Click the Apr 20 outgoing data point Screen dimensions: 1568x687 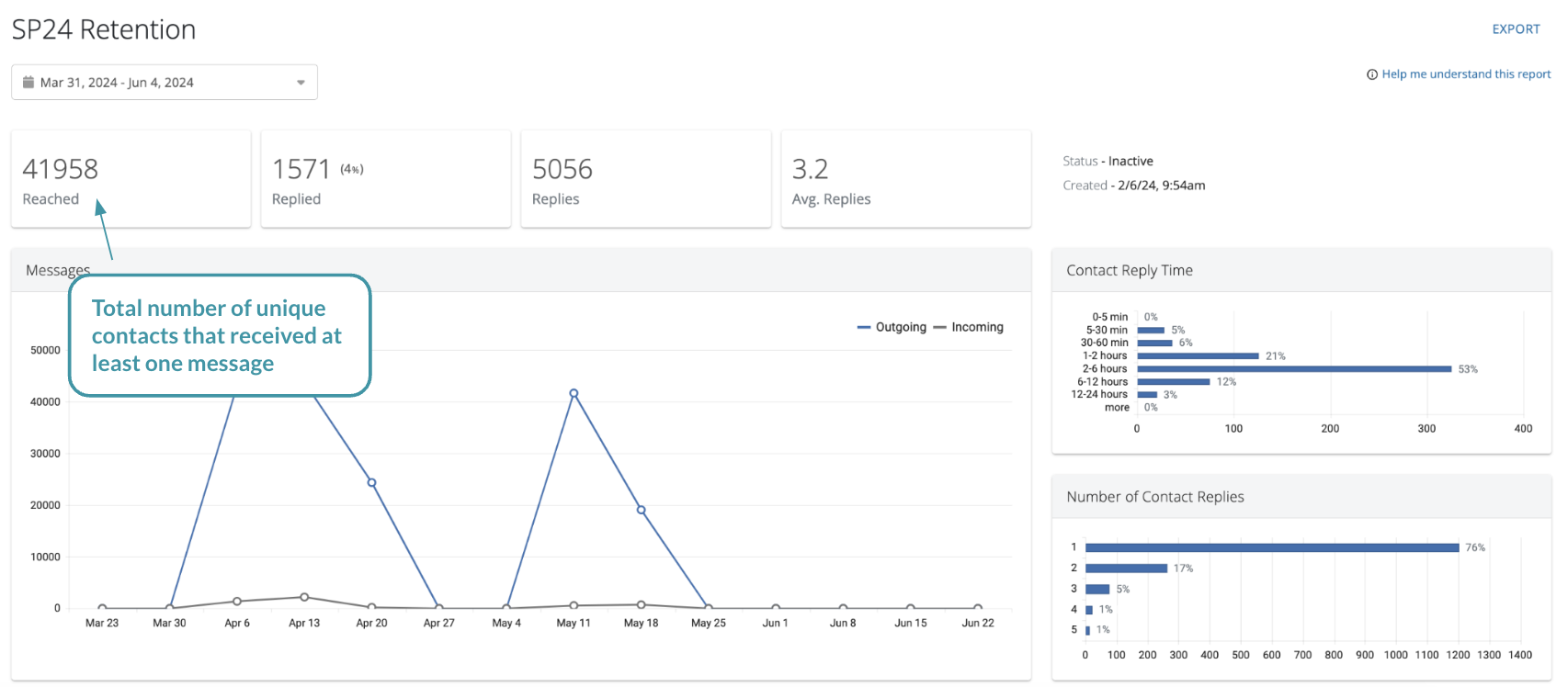371,482
